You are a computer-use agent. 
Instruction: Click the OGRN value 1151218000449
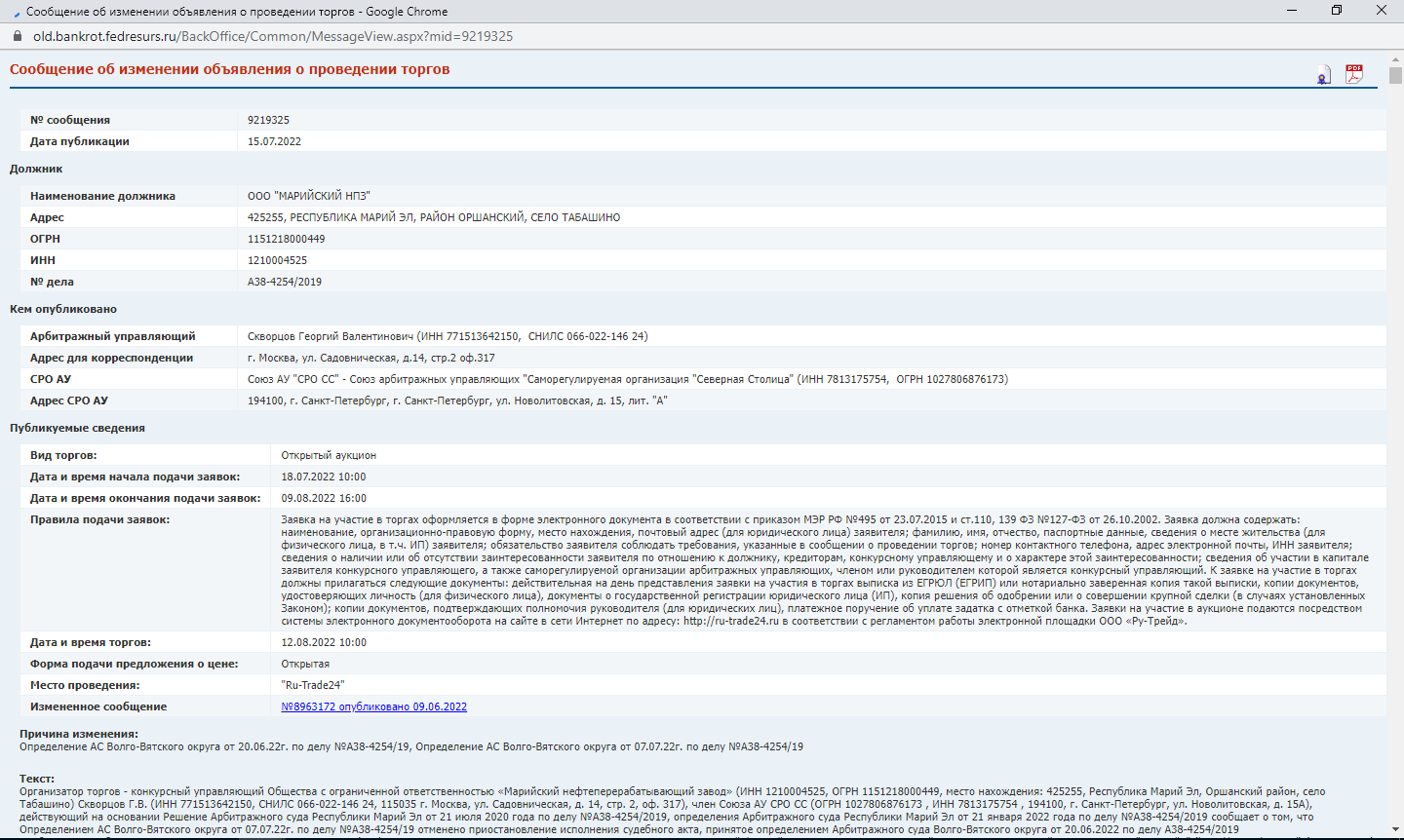point(286,239)
